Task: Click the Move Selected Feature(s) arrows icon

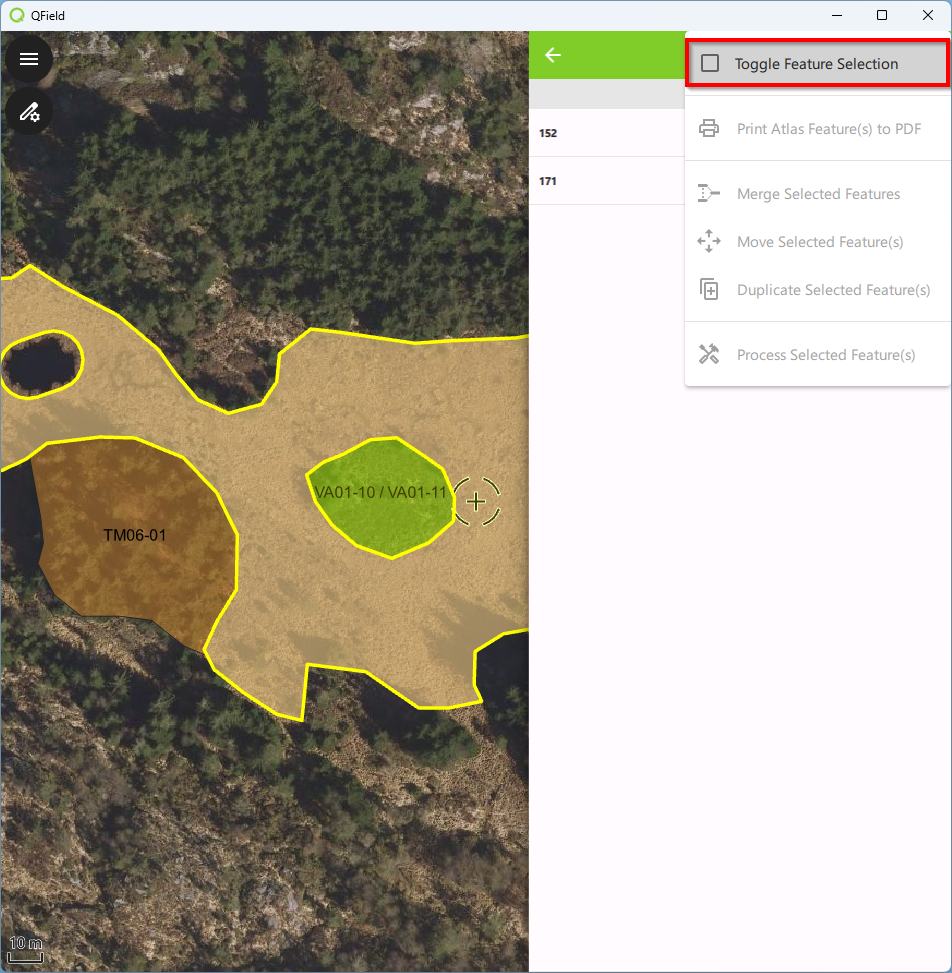Action: pos(709,242)
